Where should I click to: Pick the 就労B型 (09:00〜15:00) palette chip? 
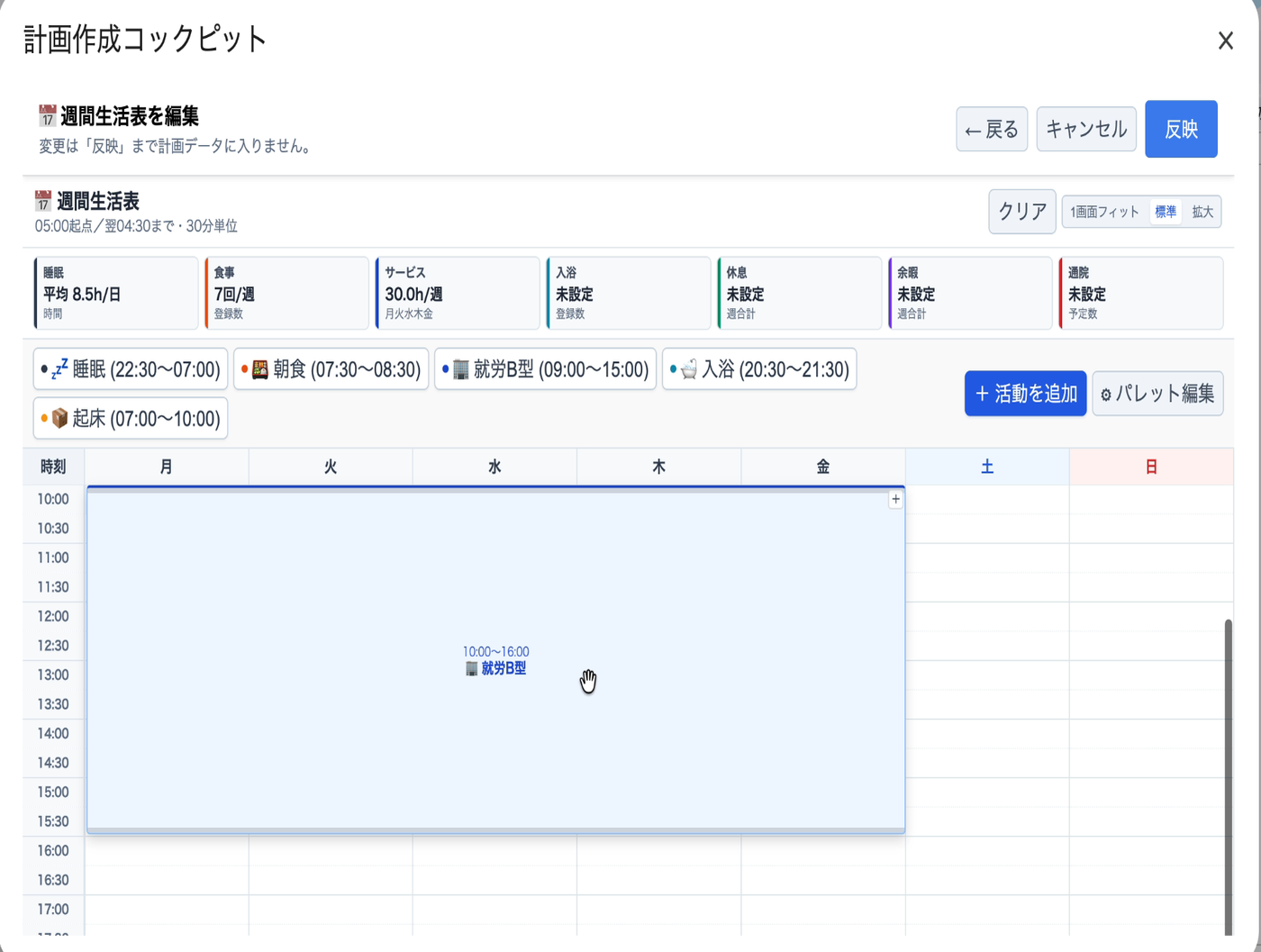point(545,369)
